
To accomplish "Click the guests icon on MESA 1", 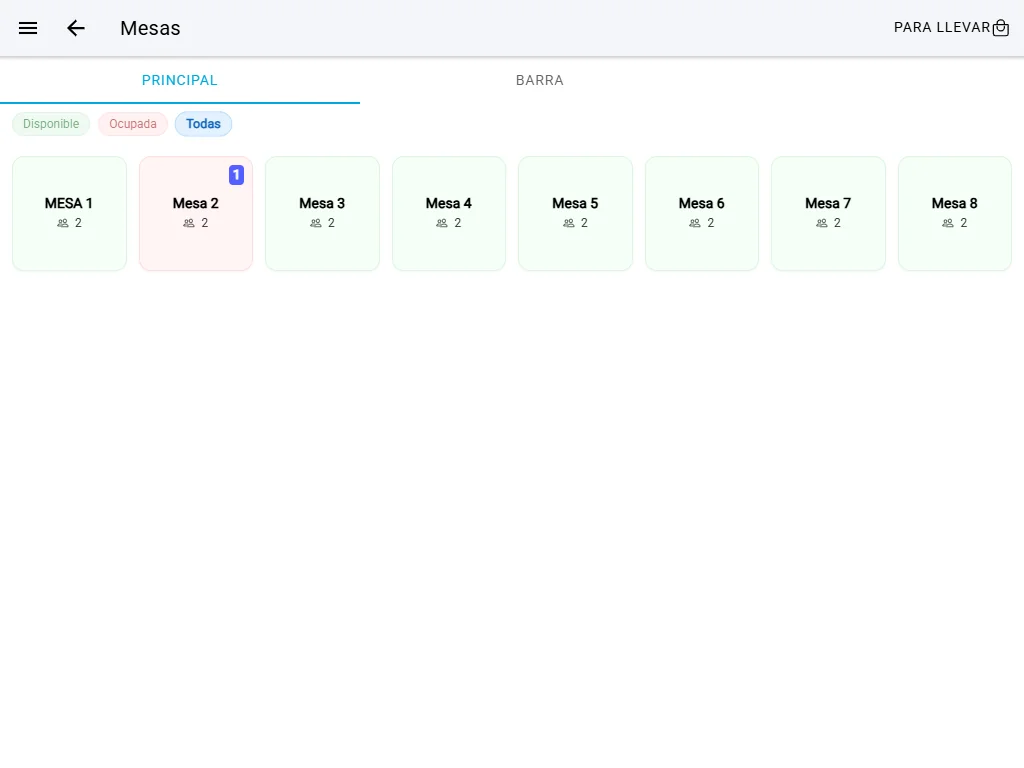I will pyautogui.click(x=63, y=223).
